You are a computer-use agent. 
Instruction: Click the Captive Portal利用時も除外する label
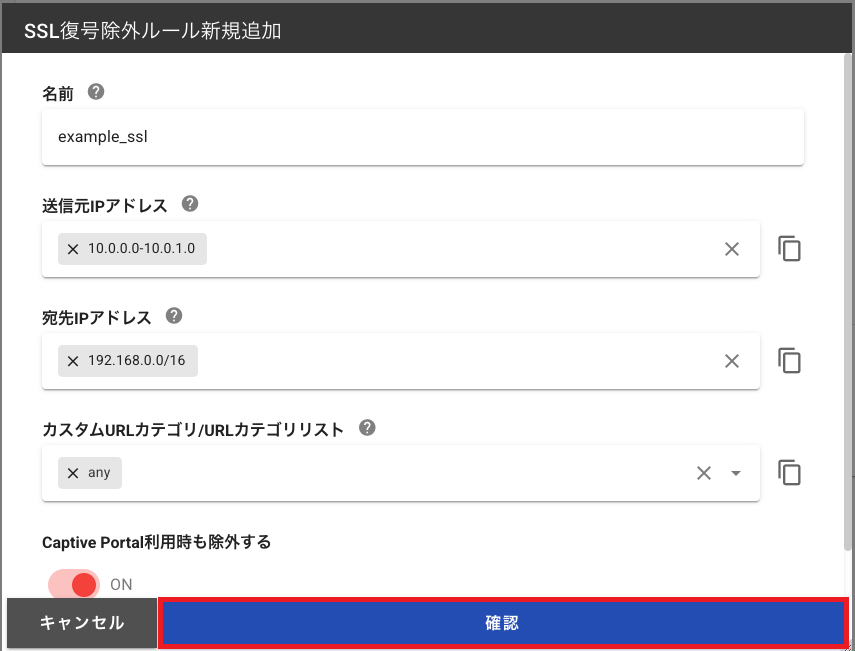(x=156, y=542)
